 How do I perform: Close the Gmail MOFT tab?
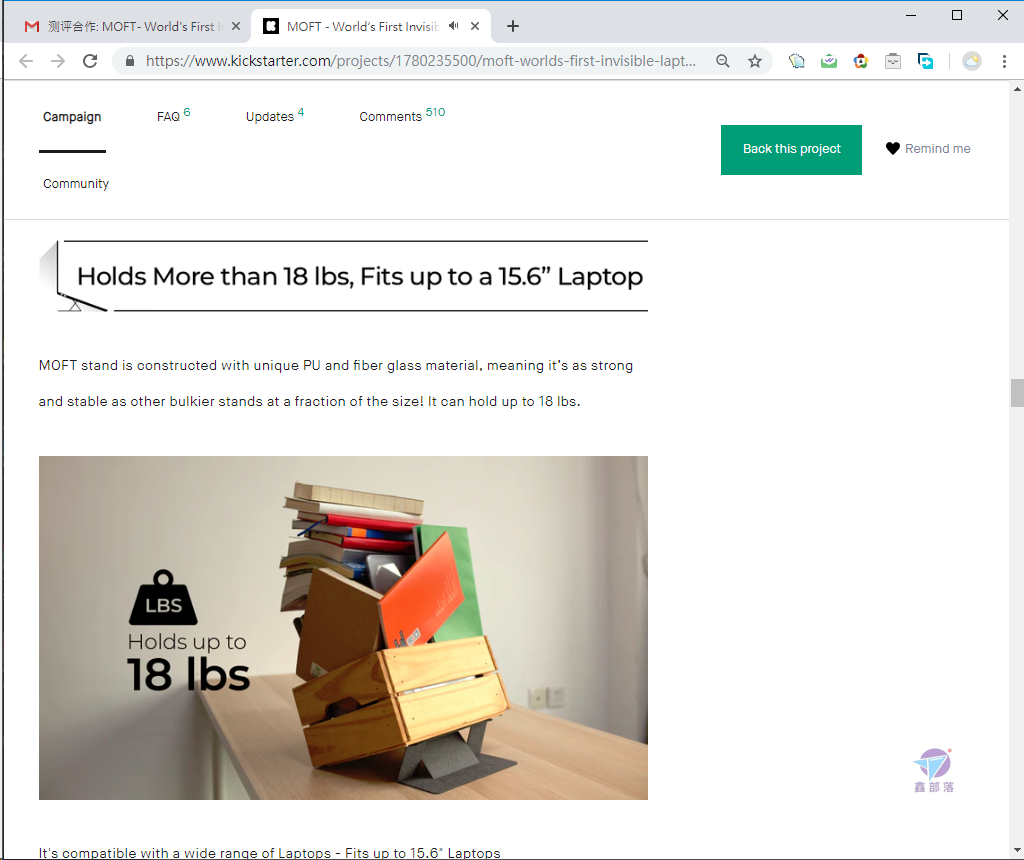(236, 26)
